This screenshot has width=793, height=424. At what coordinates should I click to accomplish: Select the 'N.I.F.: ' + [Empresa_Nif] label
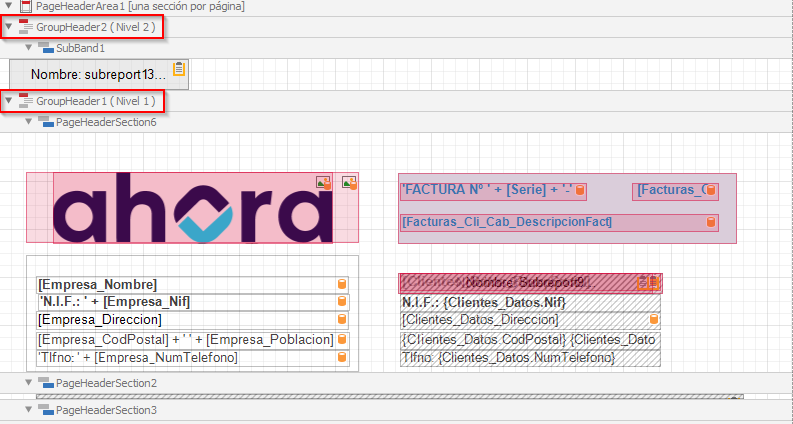pos(192,302)
